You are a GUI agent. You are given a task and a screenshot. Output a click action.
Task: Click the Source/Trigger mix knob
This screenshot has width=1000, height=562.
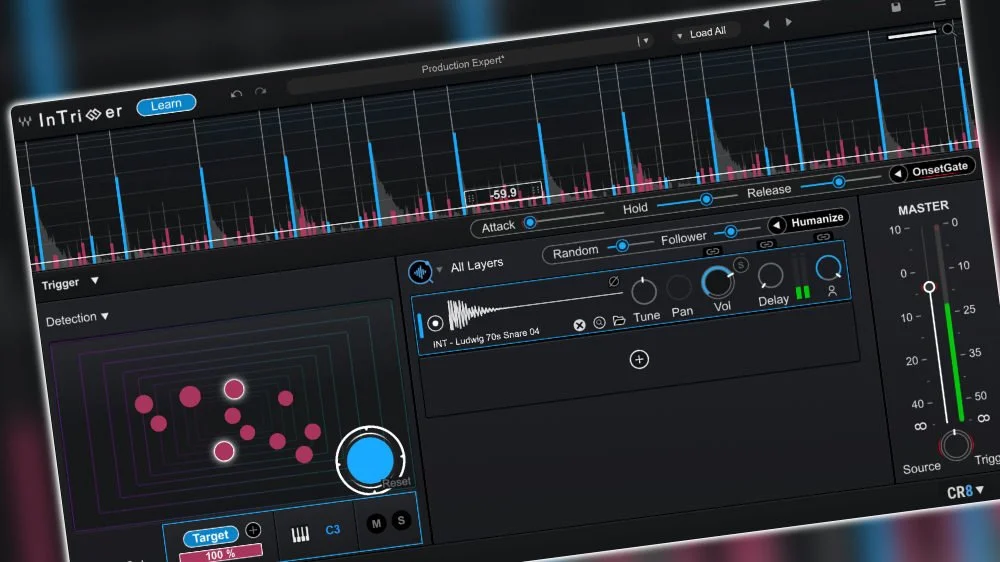pyautogui.click(x=955, y=445)
